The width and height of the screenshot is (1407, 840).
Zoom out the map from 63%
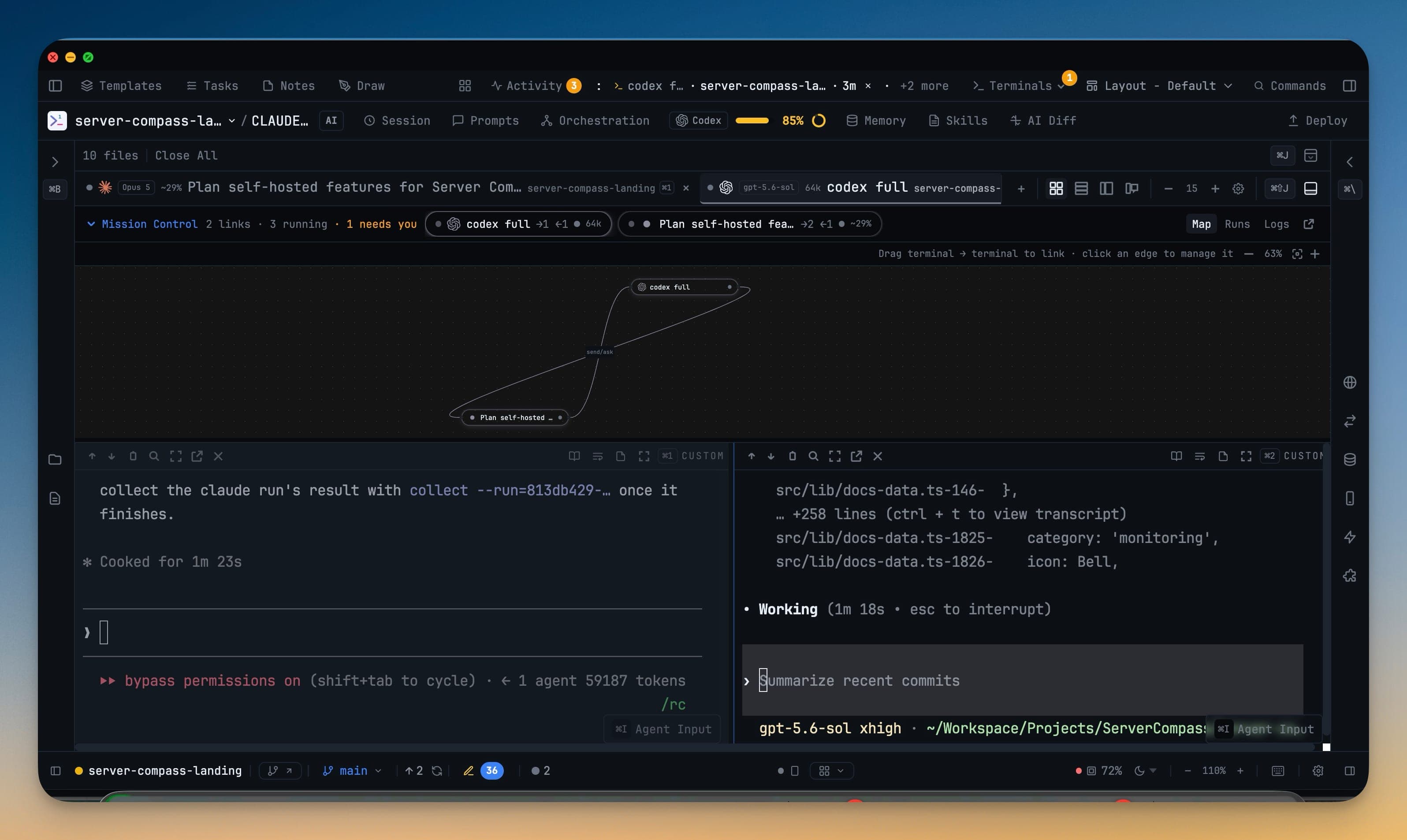[x=1248, y=253]
